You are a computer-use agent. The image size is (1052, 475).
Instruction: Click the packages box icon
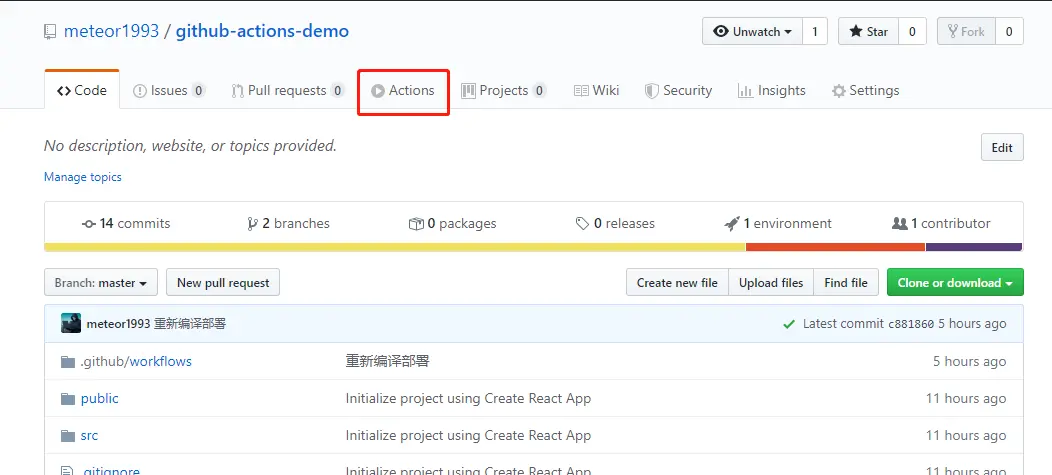point(416,224)
